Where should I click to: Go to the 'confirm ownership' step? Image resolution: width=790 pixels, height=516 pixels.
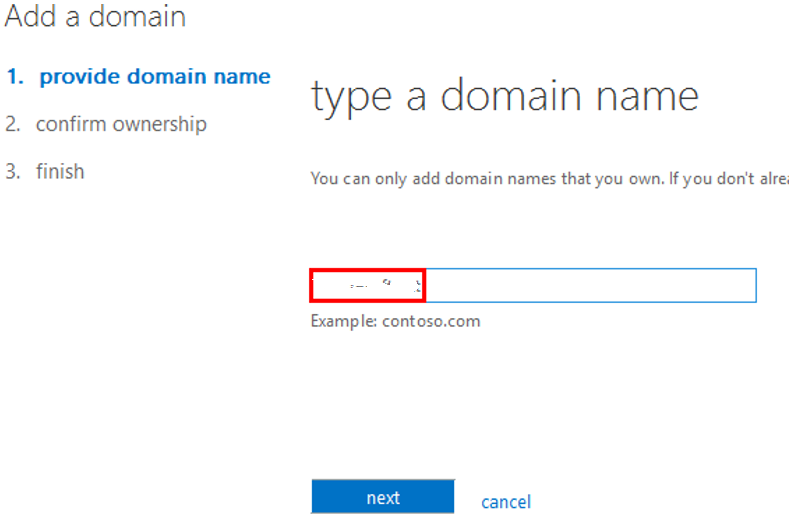(121, 124)
